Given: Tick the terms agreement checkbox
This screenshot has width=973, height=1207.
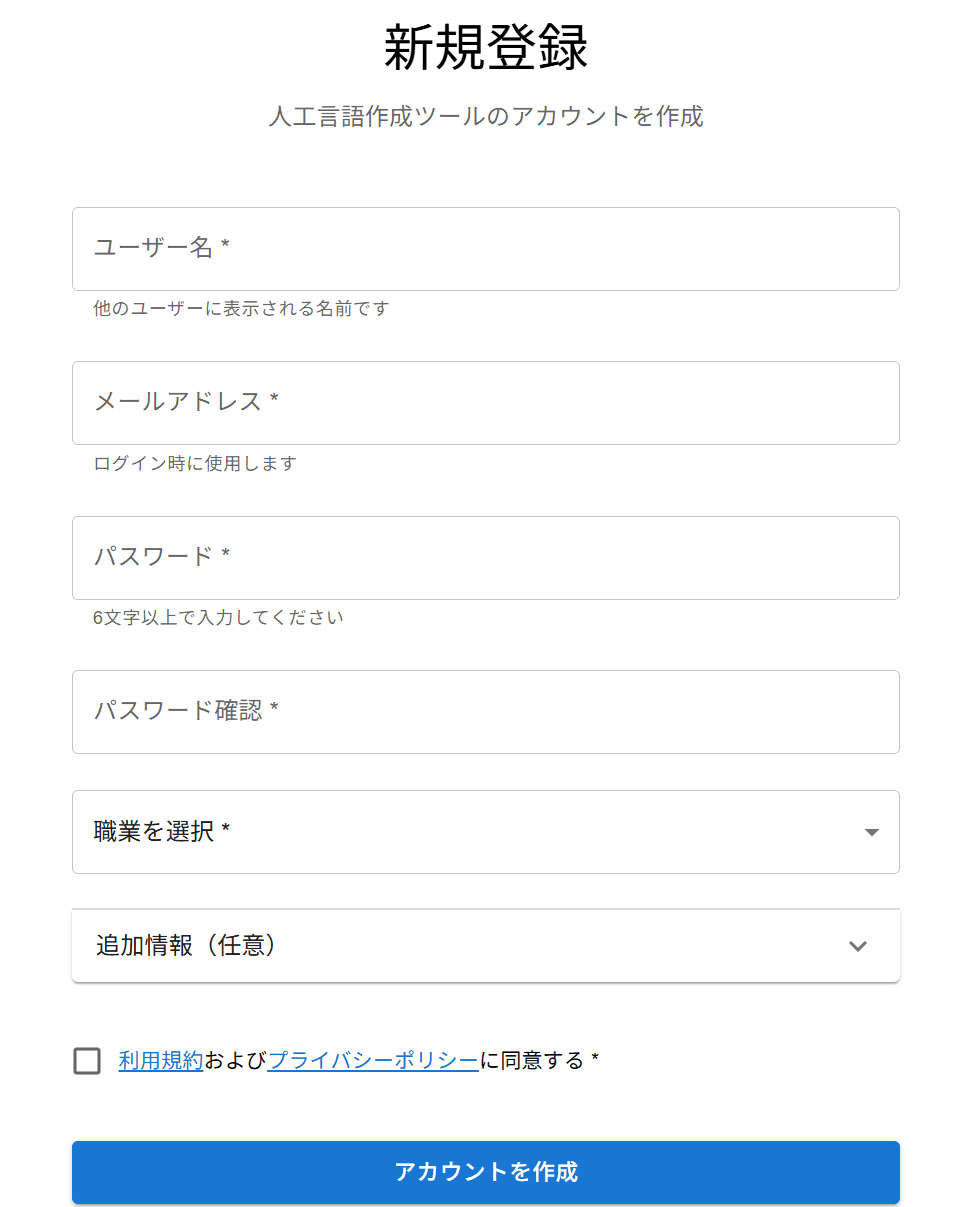Looking at the screenshot, I should coord(87,1061).
